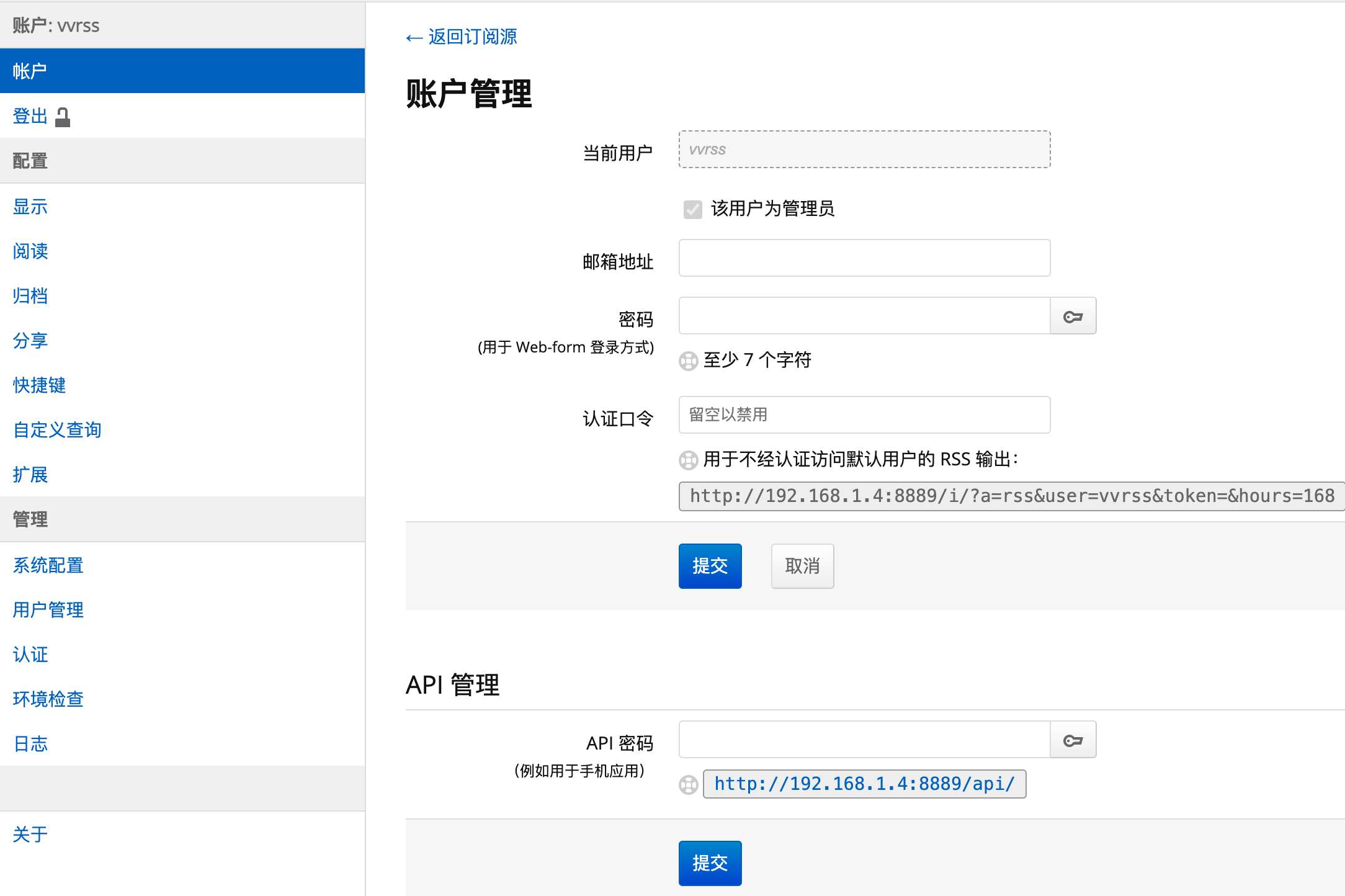Go to 显示 settings in sidebar
Image resolution: width=1345 pixels, height=896 pixels.
30,207
